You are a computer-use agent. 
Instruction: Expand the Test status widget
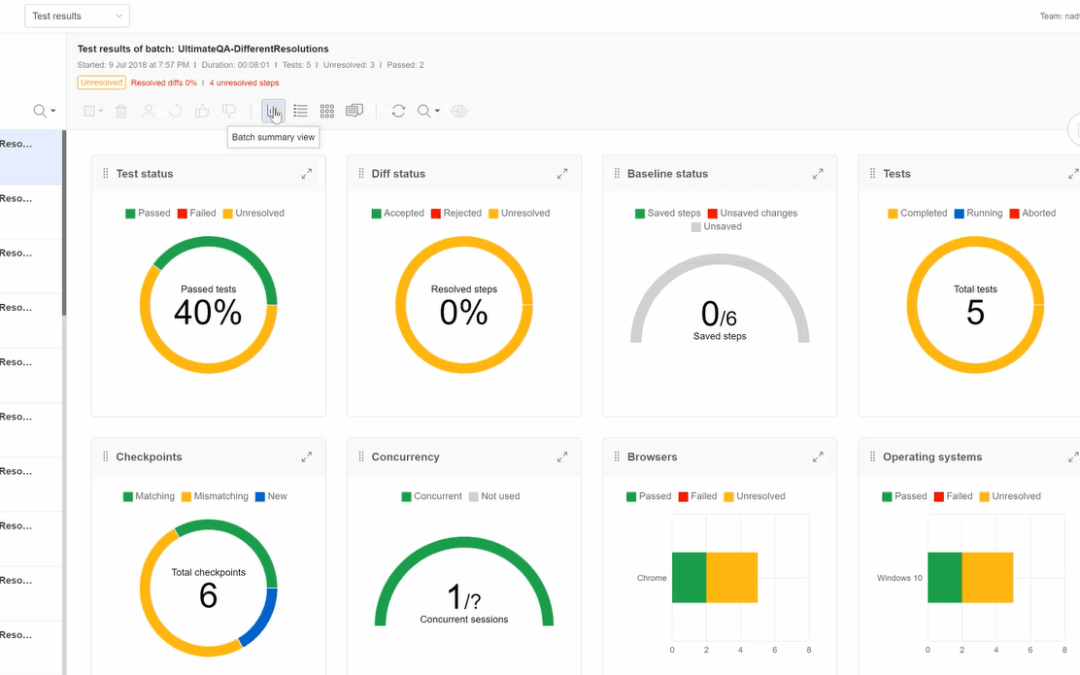tap(307, 174)
